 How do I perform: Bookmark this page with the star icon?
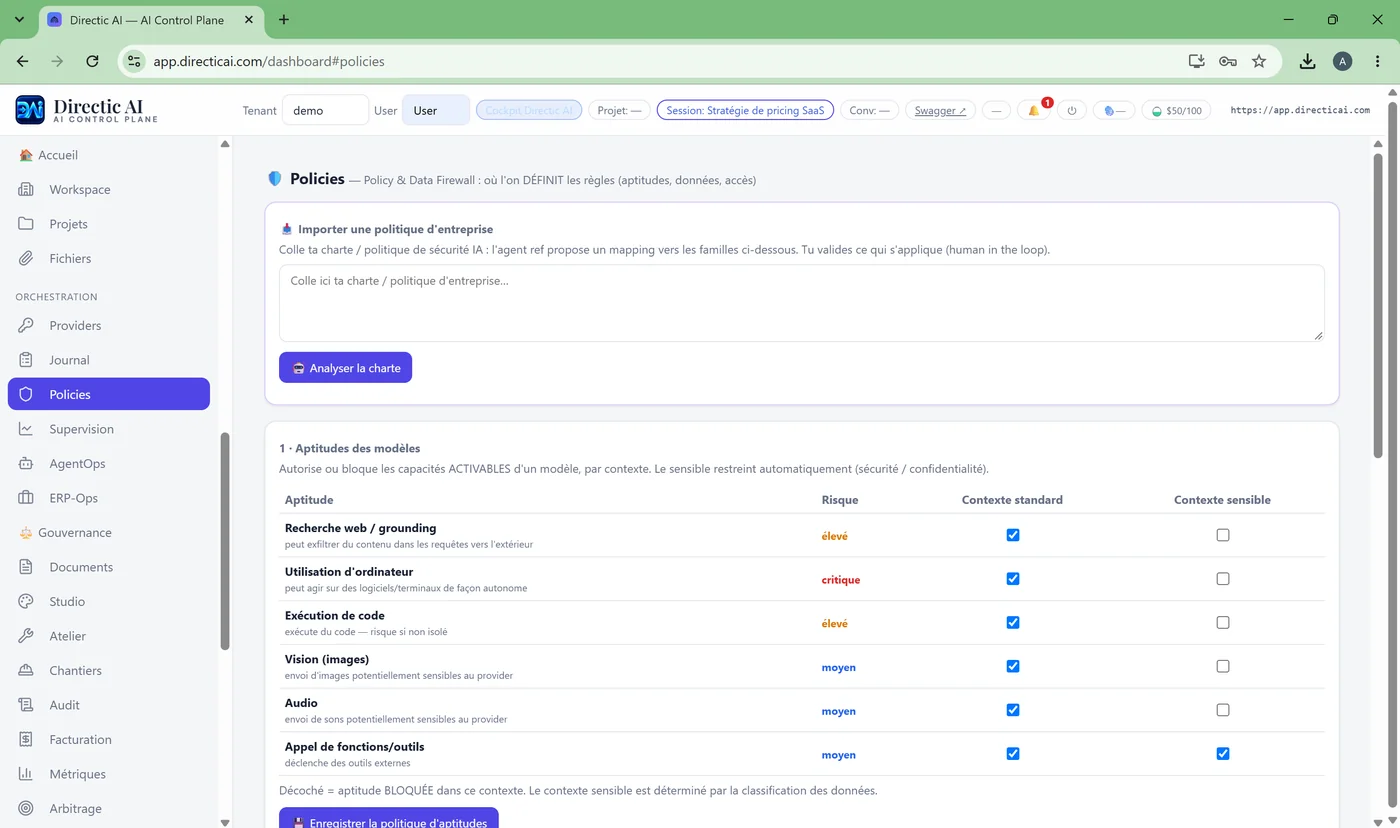(x=1259, y=61)
